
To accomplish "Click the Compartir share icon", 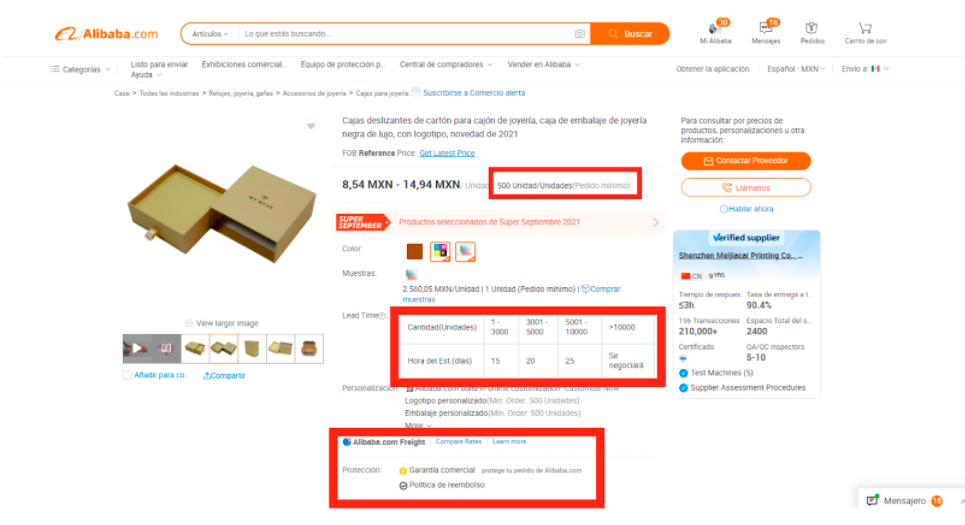I will click(207, 375).
